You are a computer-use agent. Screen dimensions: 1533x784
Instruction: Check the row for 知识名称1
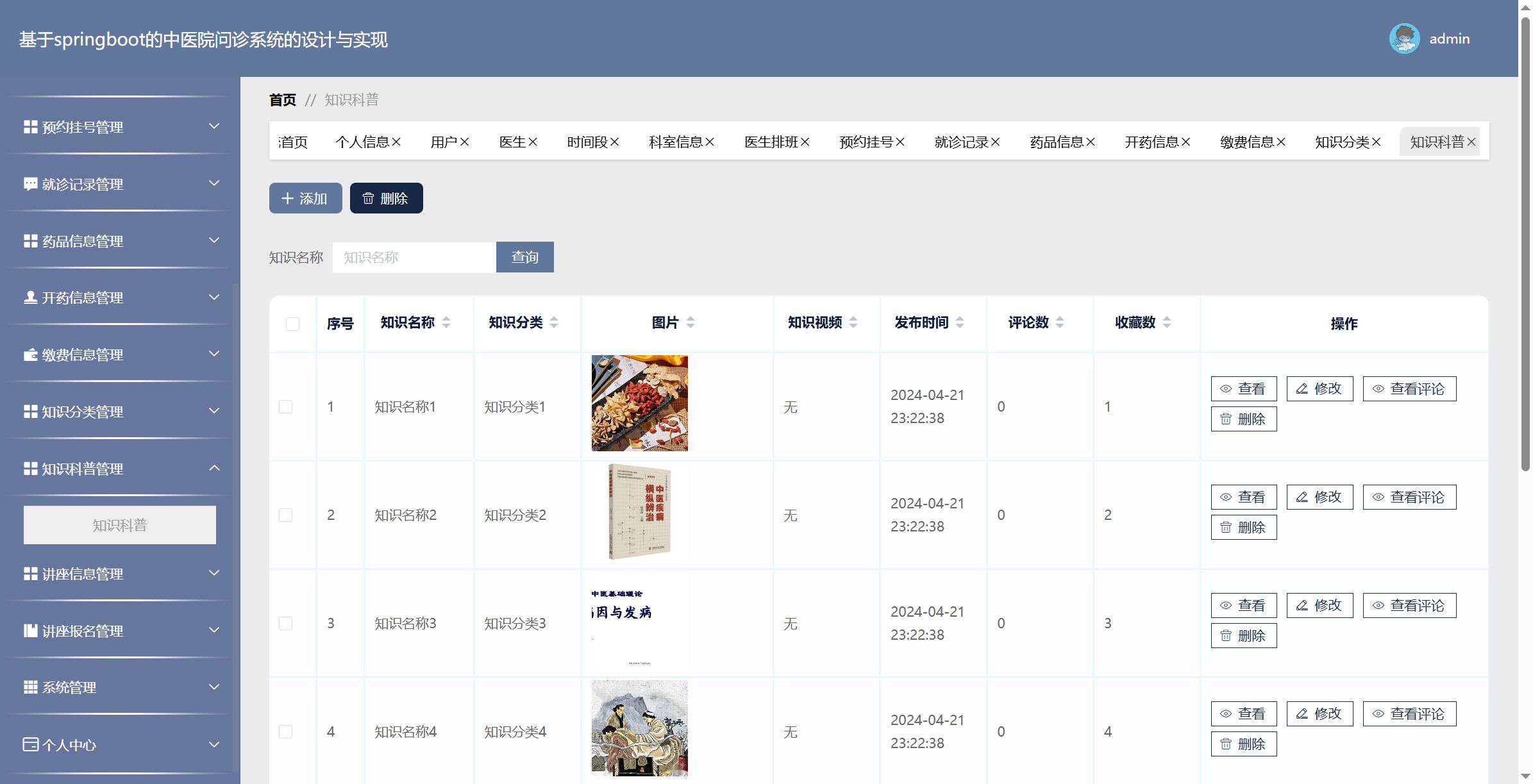tap(285, 406)
